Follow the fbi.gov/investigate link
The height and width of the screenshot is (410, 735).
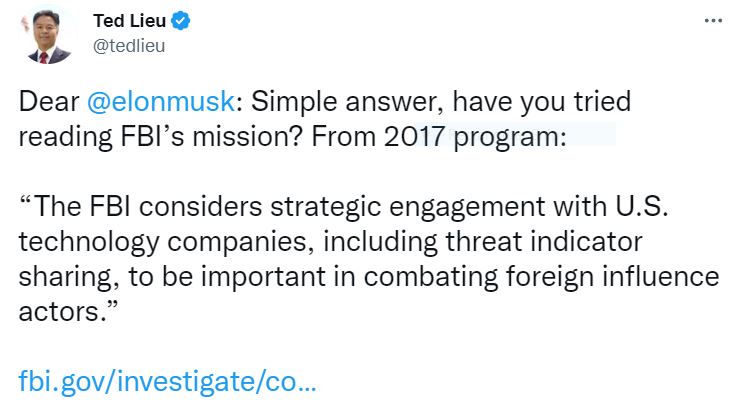(168, 381)
